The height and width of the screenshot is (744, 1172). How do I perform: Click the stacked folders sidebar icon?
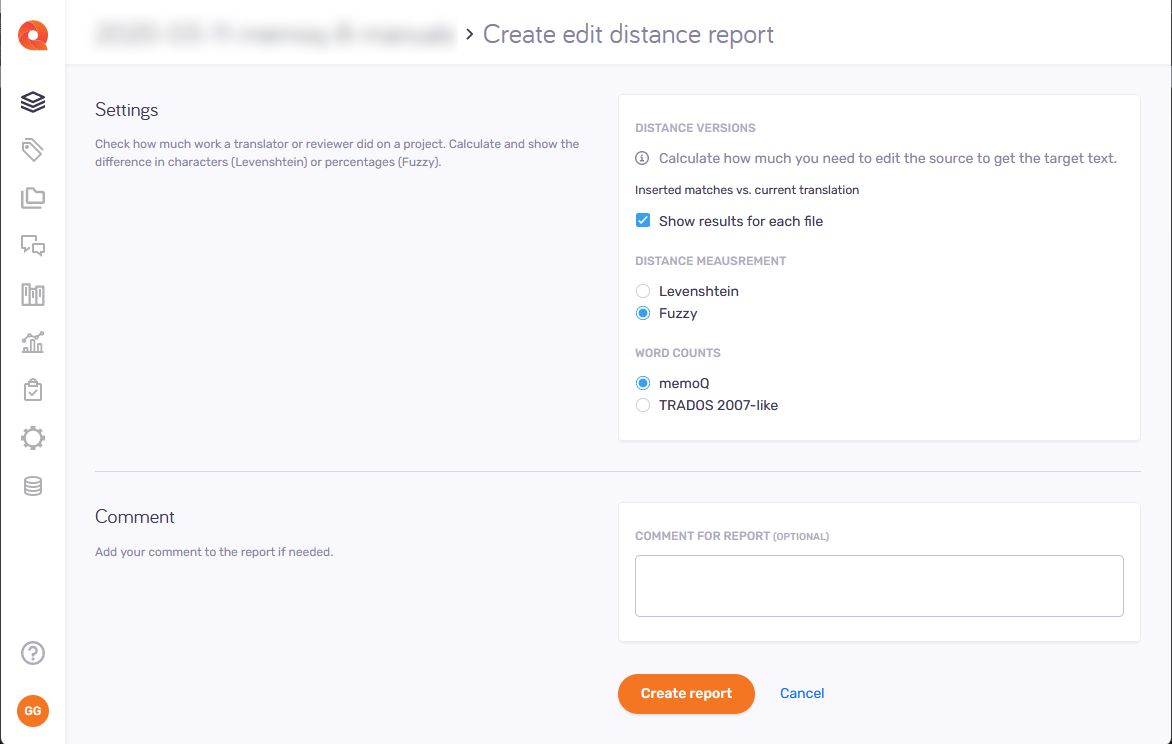33,198
